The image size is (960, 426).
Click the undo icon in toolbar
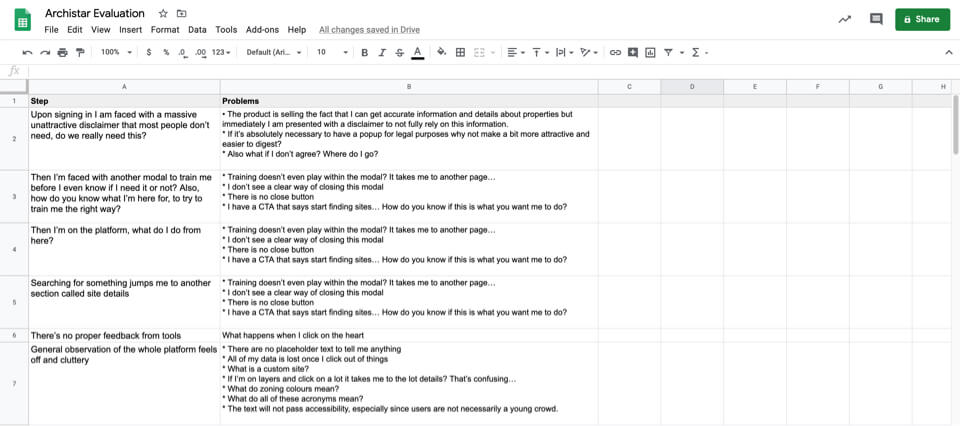(x=27, y=52)
